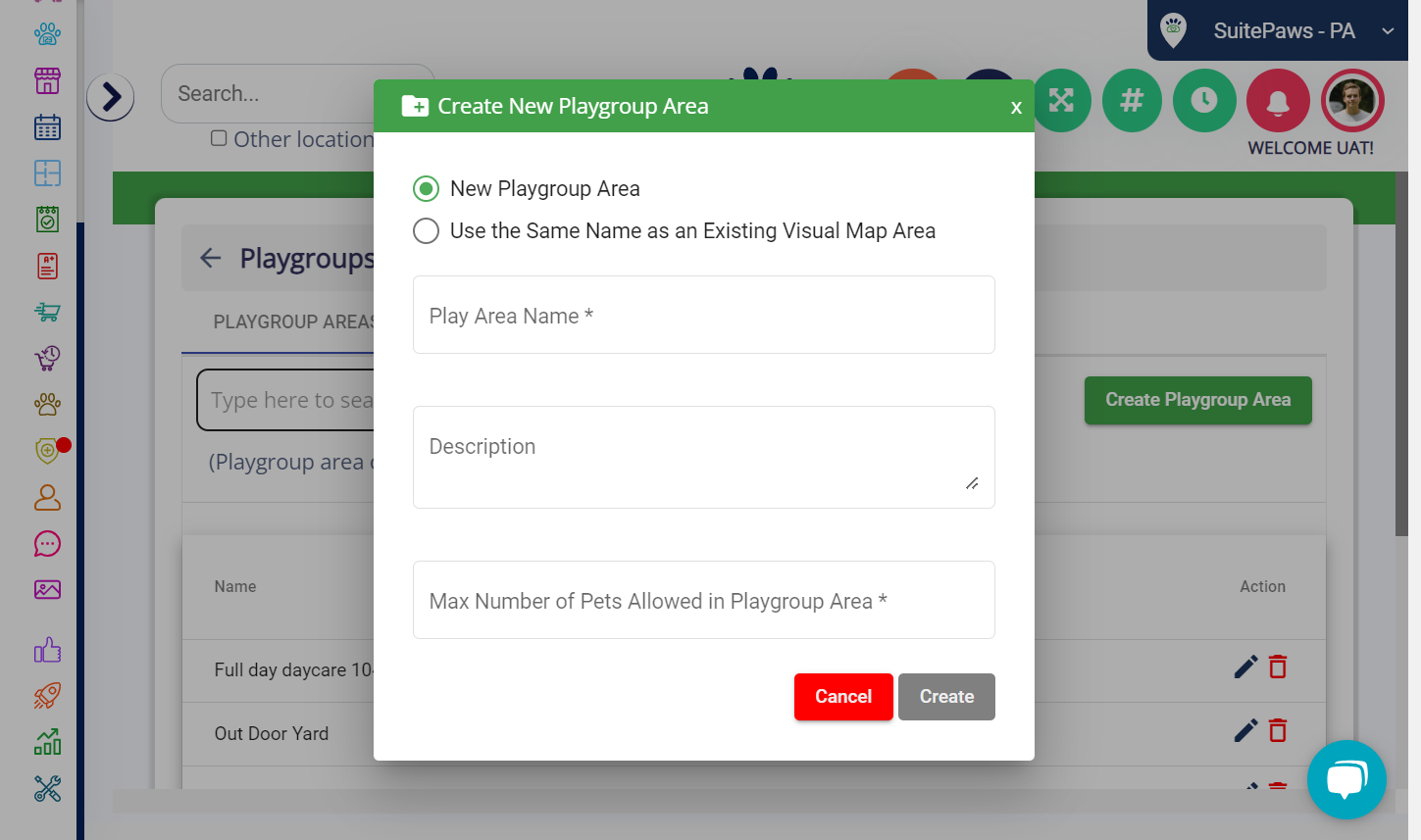Click the Create Playgroup Area button
Screen dimensions: 1421x840
point(1198,400)
